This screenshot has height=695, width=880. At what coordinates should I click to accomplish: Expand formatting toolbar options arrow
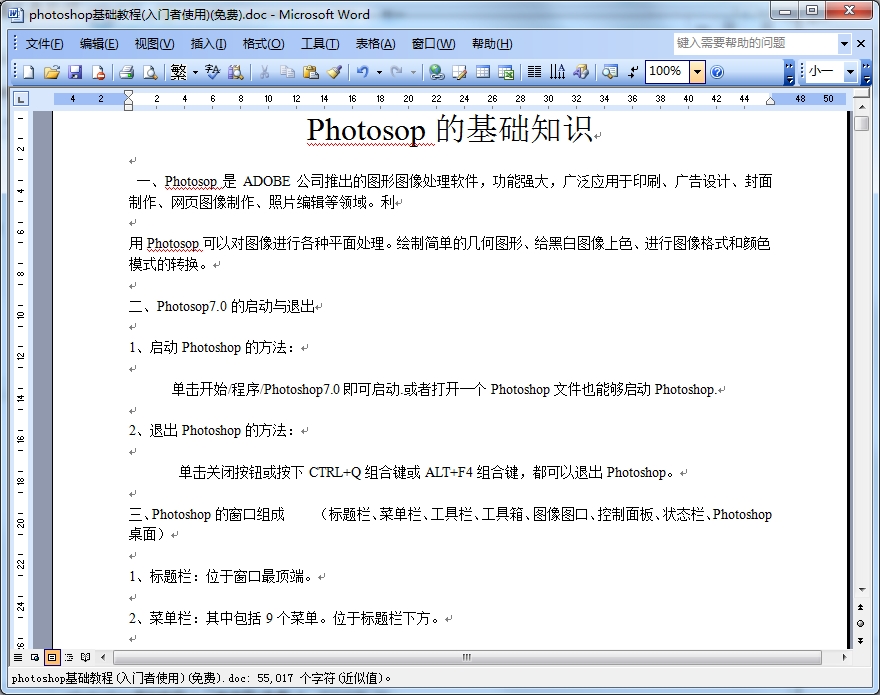(867, 72)
